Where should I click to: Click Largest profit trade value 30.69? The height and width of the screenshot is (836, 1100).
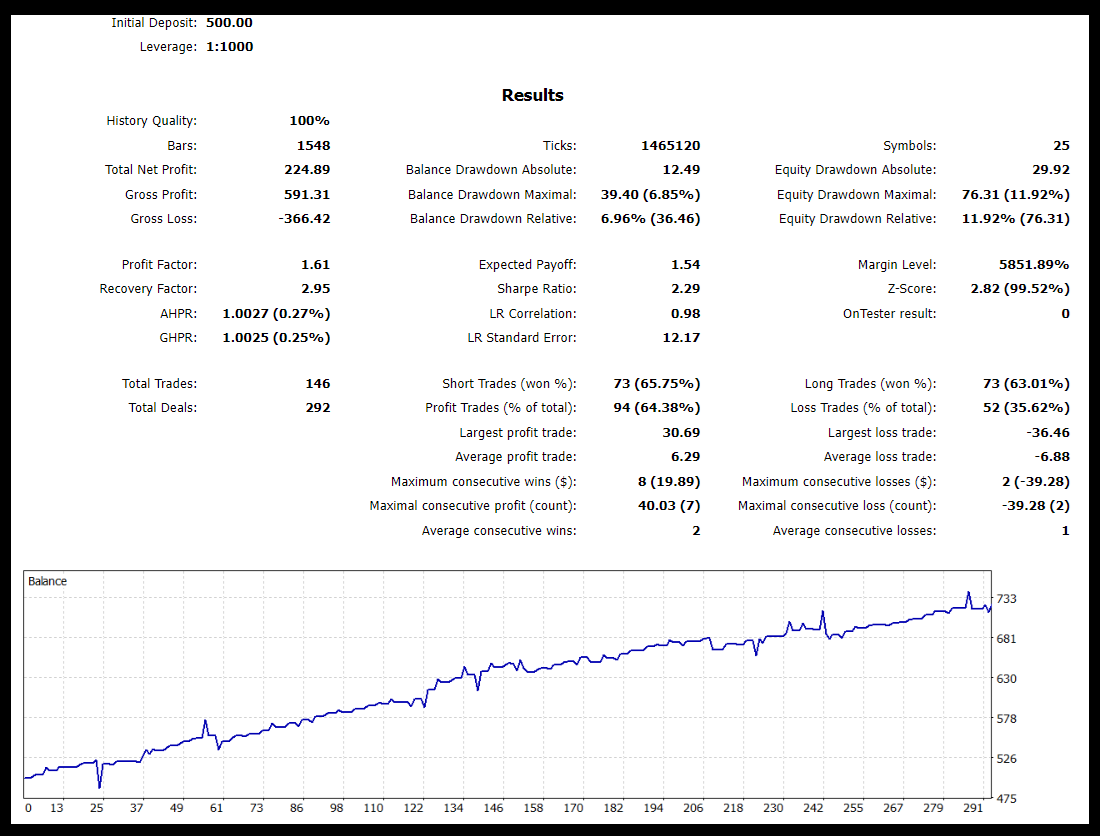click(x=681, y=433)
